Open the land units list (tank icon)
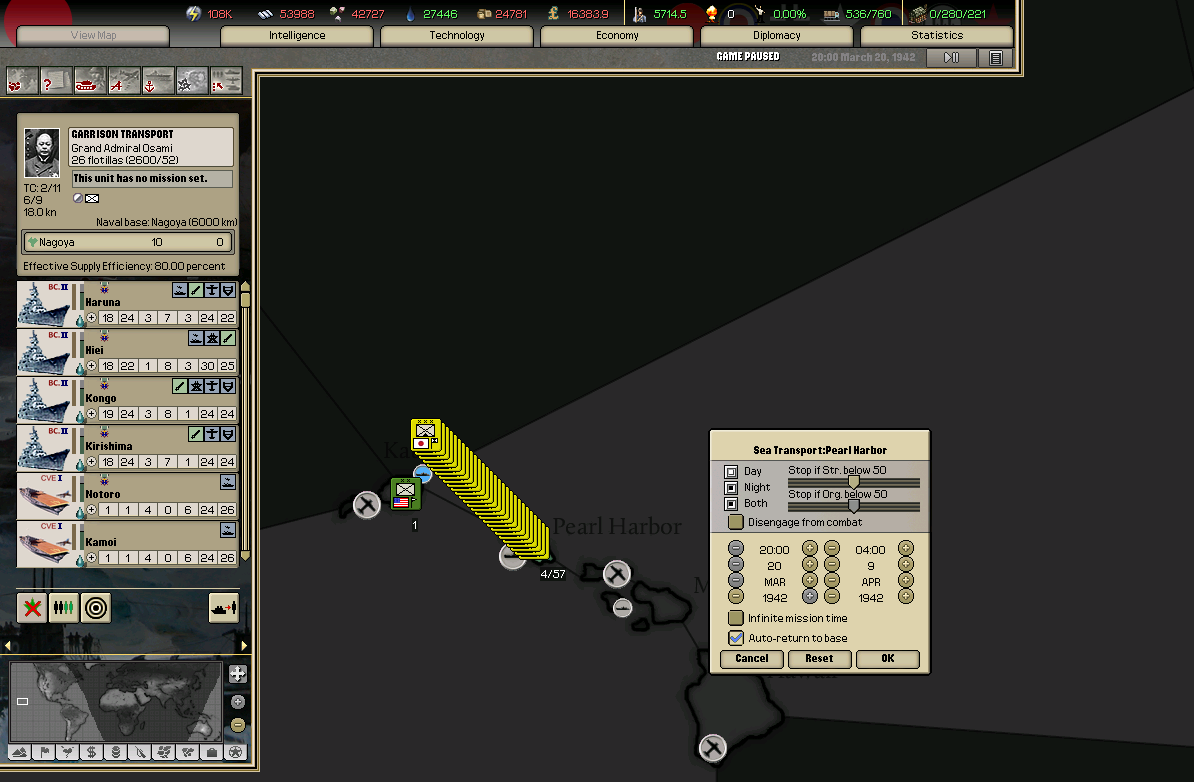 pos(90,80)
